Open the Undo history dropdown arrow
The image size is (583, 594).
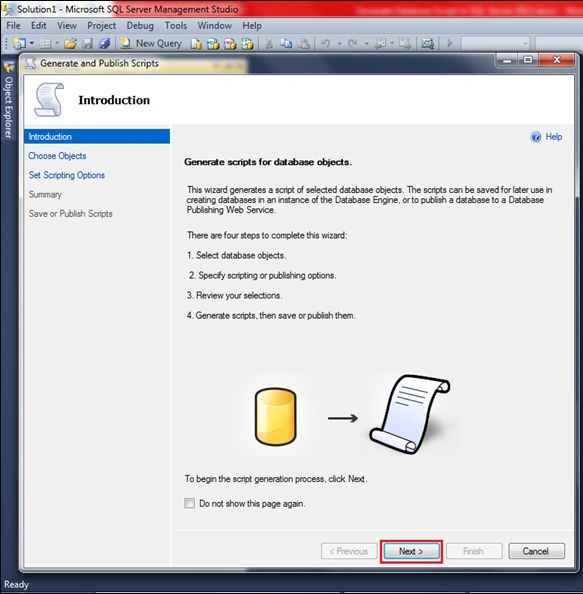coord(339,44)
